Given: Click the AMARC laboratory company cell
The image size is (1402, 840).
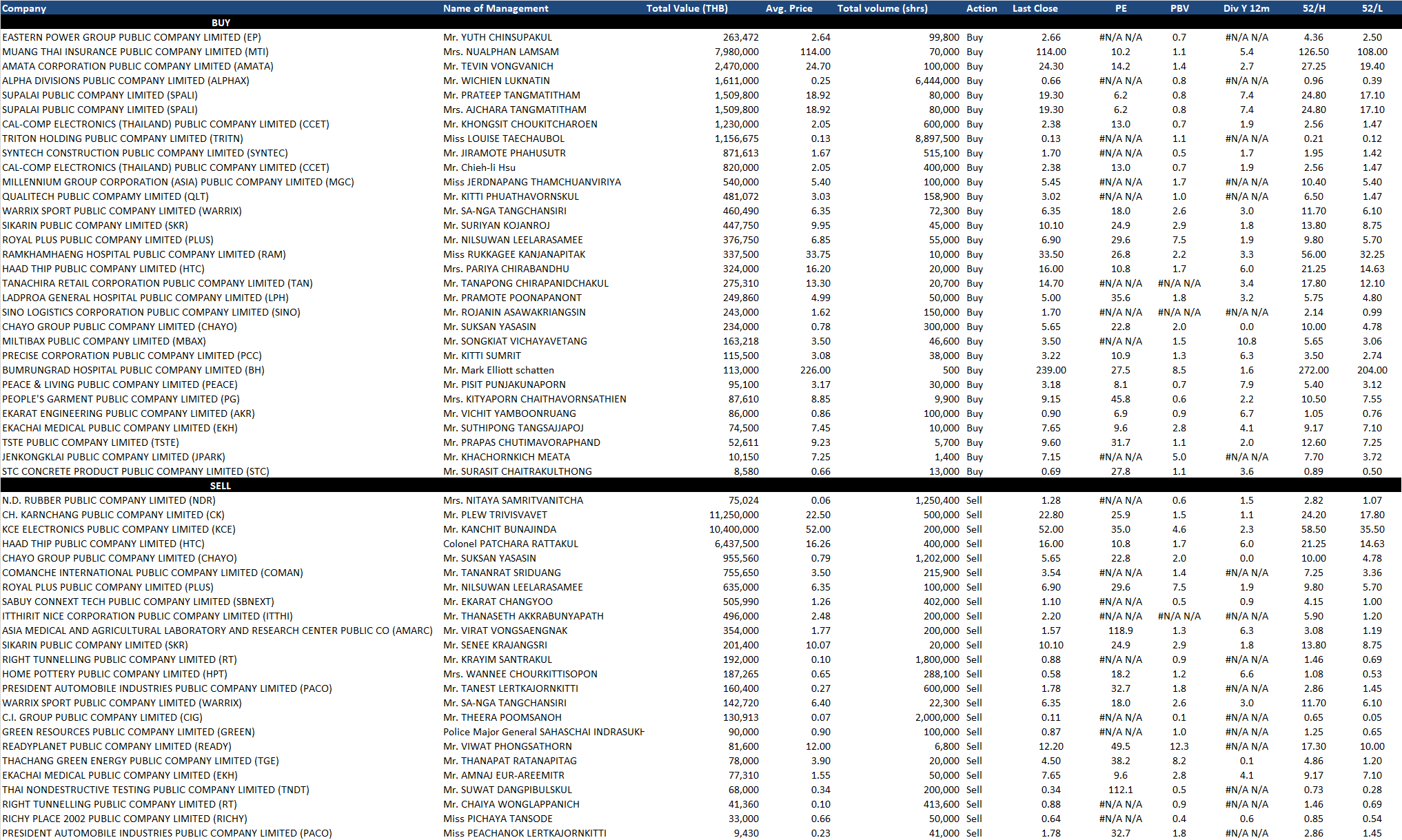Looking at the screenshot, I should [x=217, y=631].
